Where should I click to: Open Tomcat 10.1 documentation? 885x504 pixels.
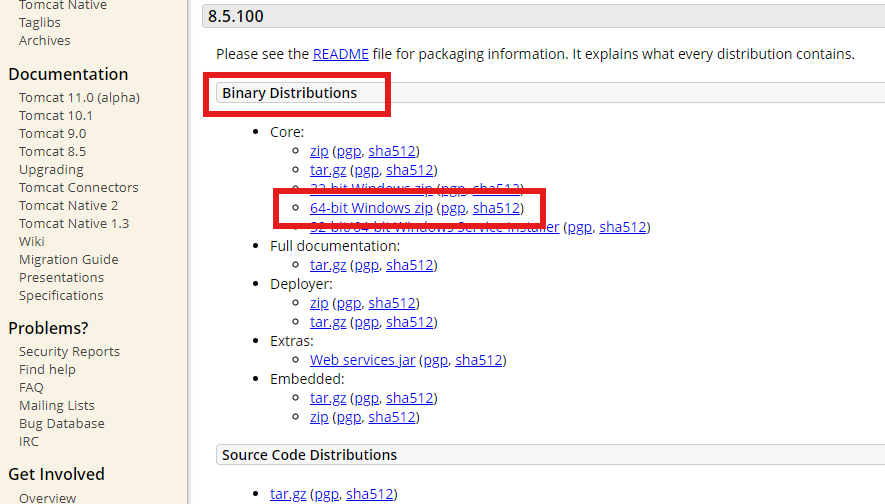(55, 116)
